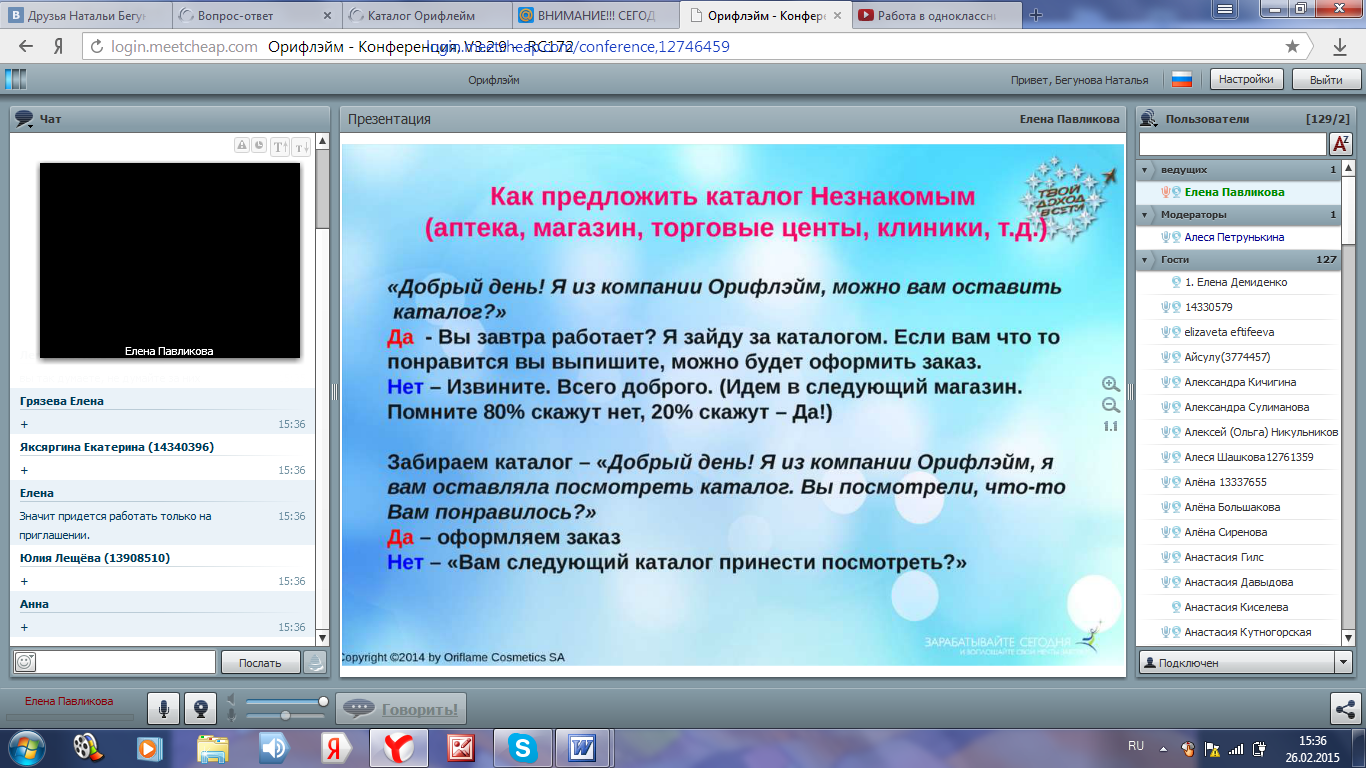Open the emoticon picker in chat
Viewport: 1366px width, 768px height.
pos(25,662)
